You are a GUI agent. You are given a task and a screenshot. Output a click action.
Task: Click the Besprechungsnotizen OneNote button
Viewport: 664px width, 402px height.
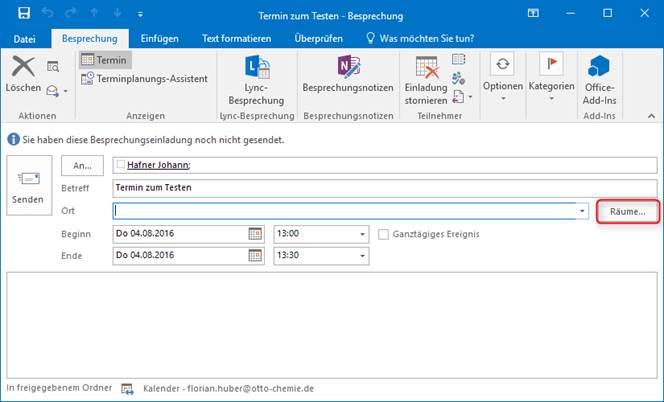pyautogui.click(x=348, y=75)
